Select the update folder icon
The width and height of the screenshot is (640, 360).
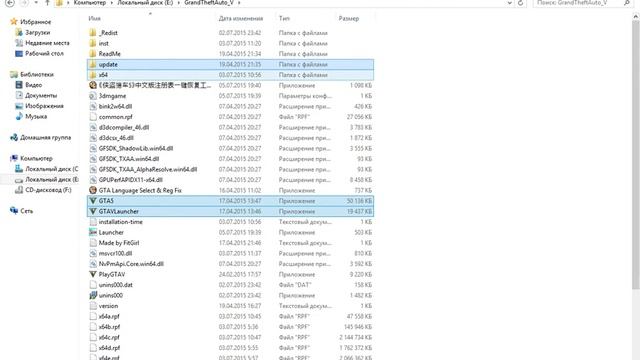click(x=93, y=64)
